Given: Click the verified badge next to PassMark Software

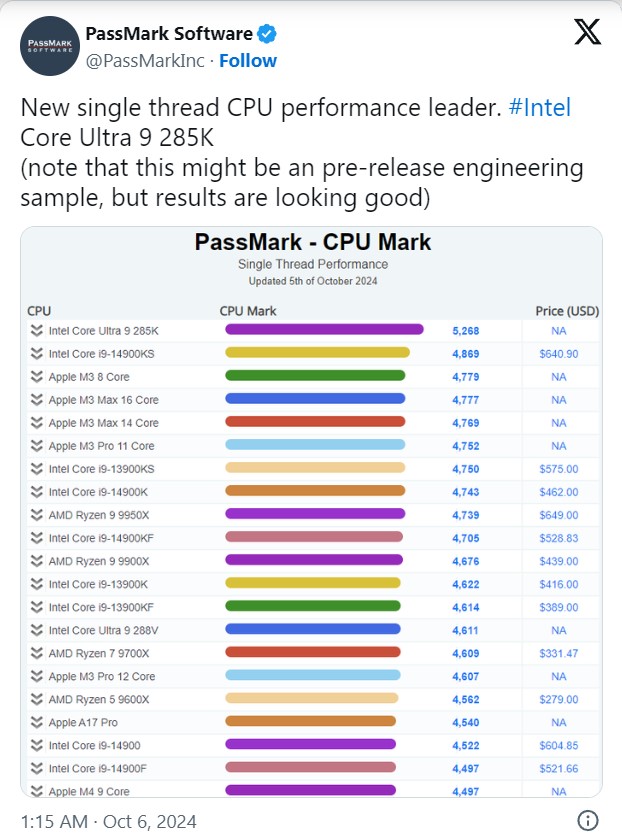Looking at the screenshot, I should [x=267, y=34].
